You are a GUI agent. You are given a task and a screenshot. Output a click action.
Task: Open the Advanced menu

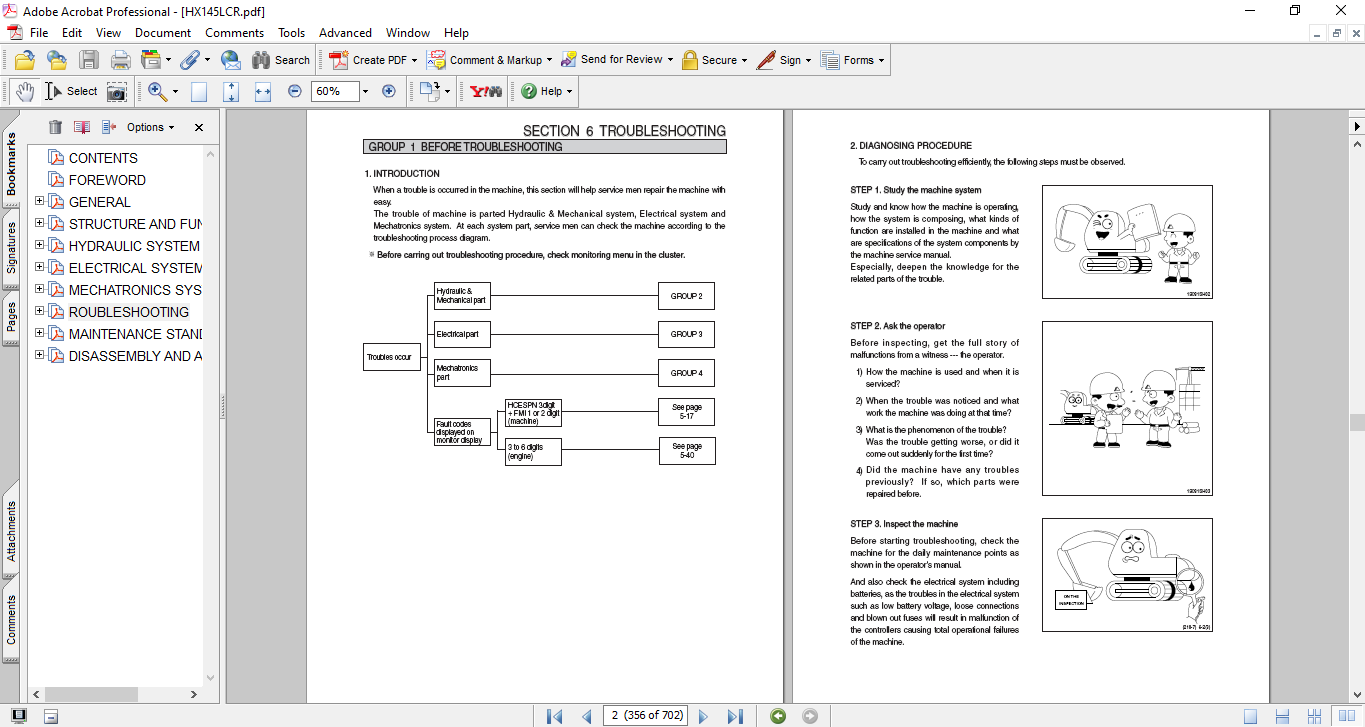click(346, 33)
